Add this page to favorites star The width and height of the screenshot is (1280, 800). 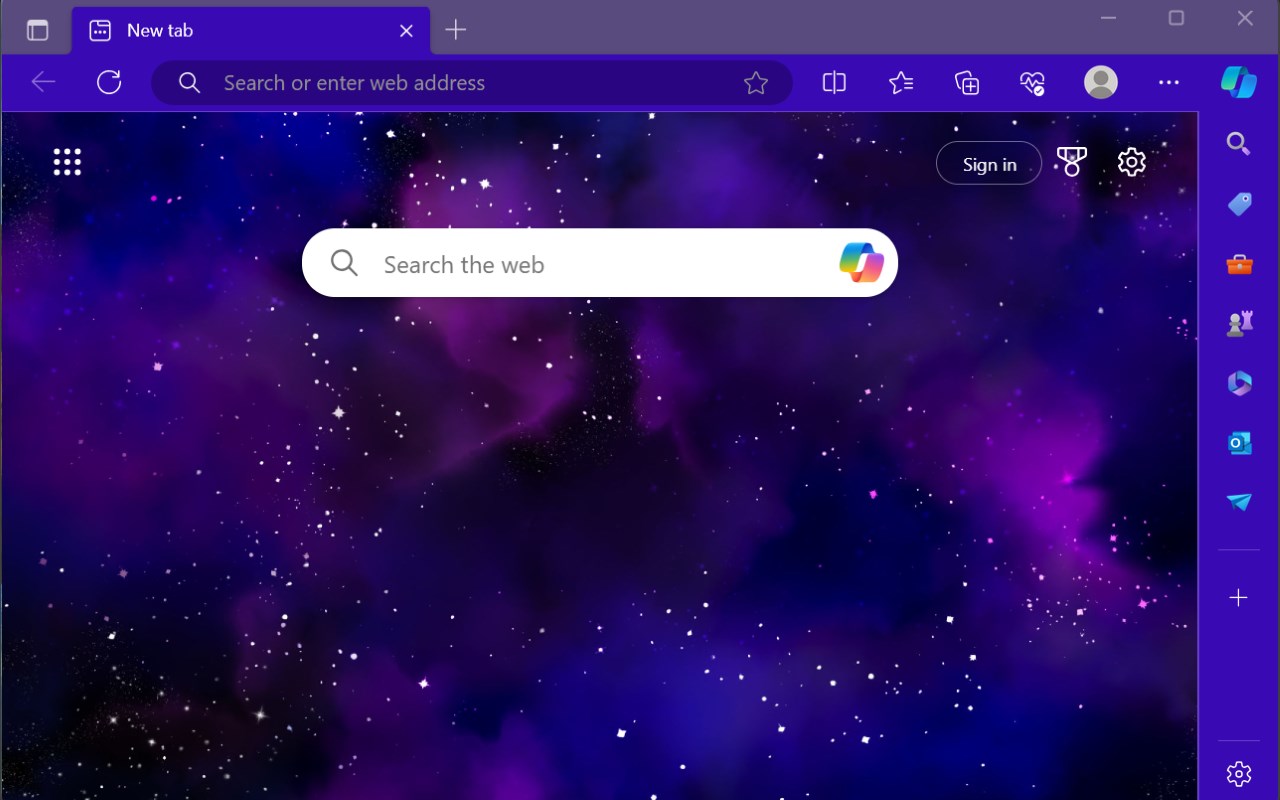pos(756,83)
